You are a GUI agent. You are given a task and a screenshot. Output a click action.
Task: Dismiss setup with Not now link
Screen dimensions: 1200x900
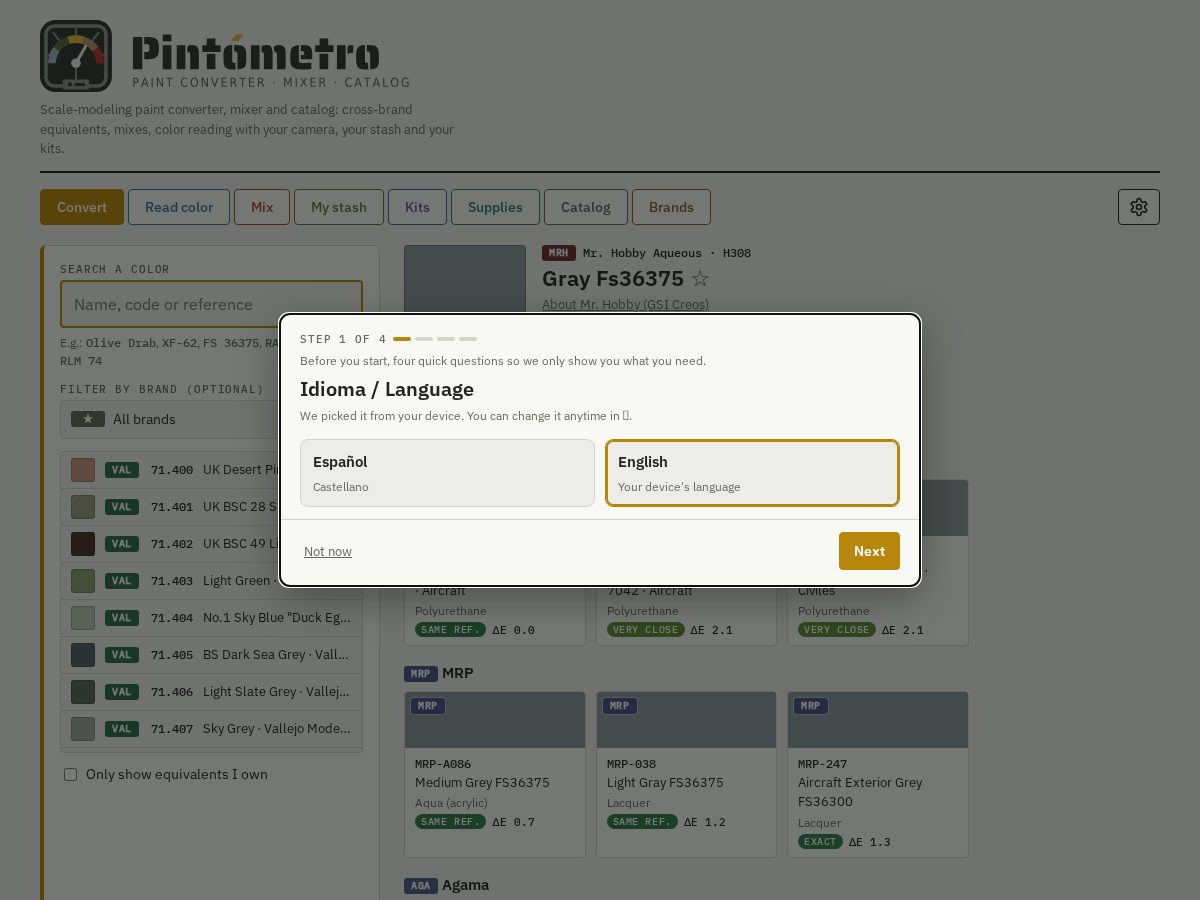tap(328, 551)
